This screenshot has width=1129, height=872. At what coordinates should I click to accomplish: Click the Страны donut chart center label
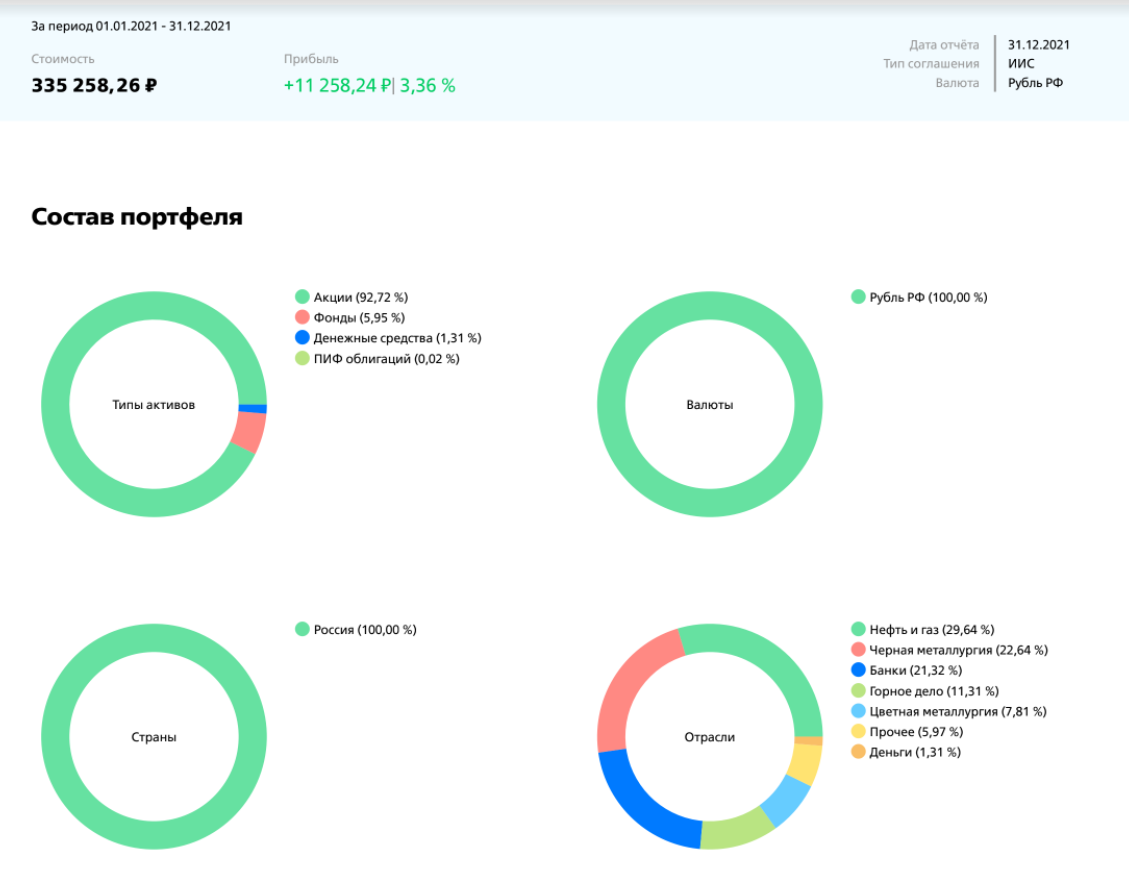[x=154, y=737]
